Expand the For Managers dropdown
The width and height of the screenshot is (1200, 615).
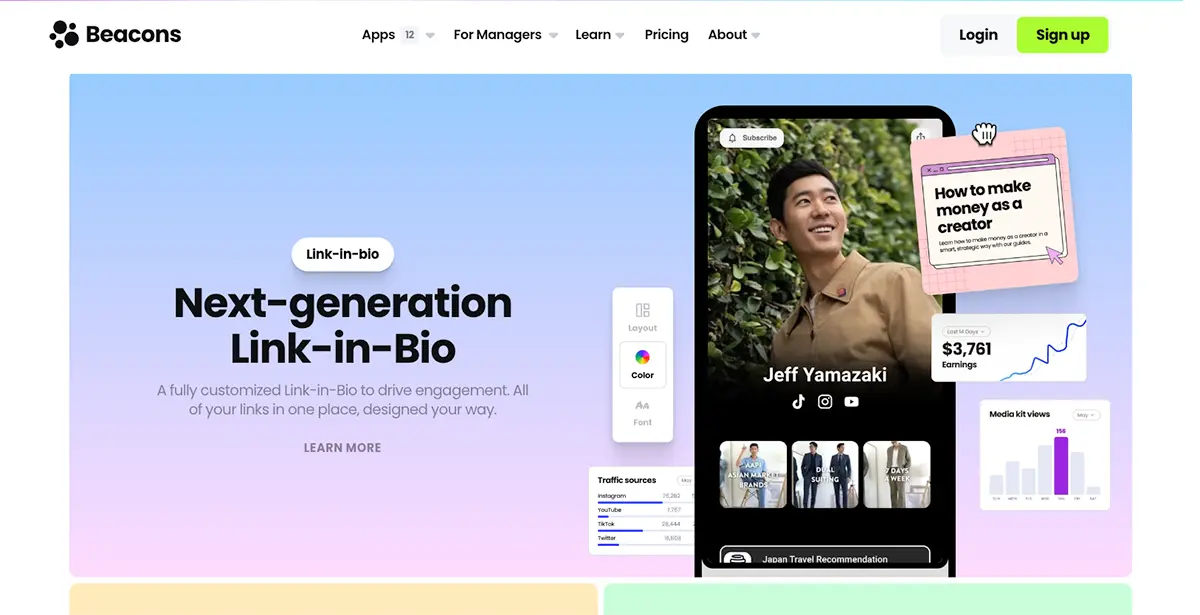[505, 34]
